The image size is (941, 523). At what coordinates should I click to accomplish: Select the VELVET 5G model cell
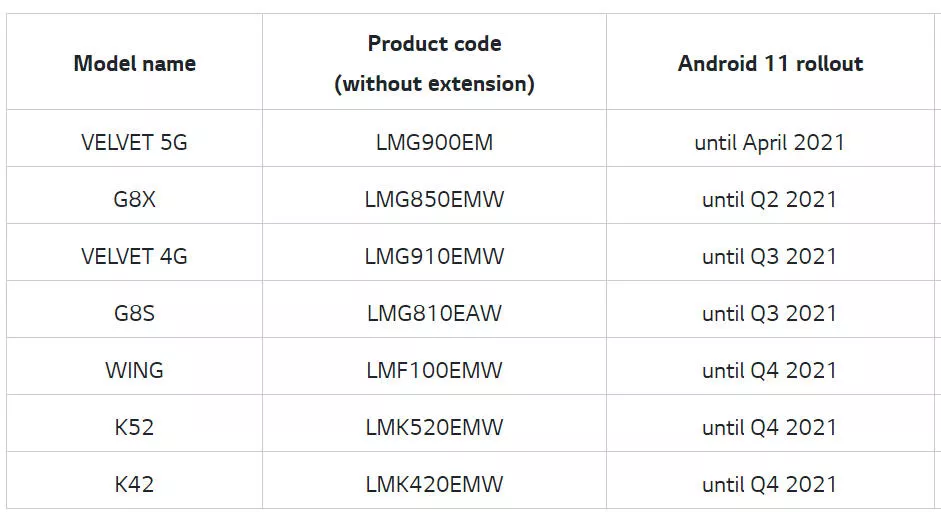134,142
